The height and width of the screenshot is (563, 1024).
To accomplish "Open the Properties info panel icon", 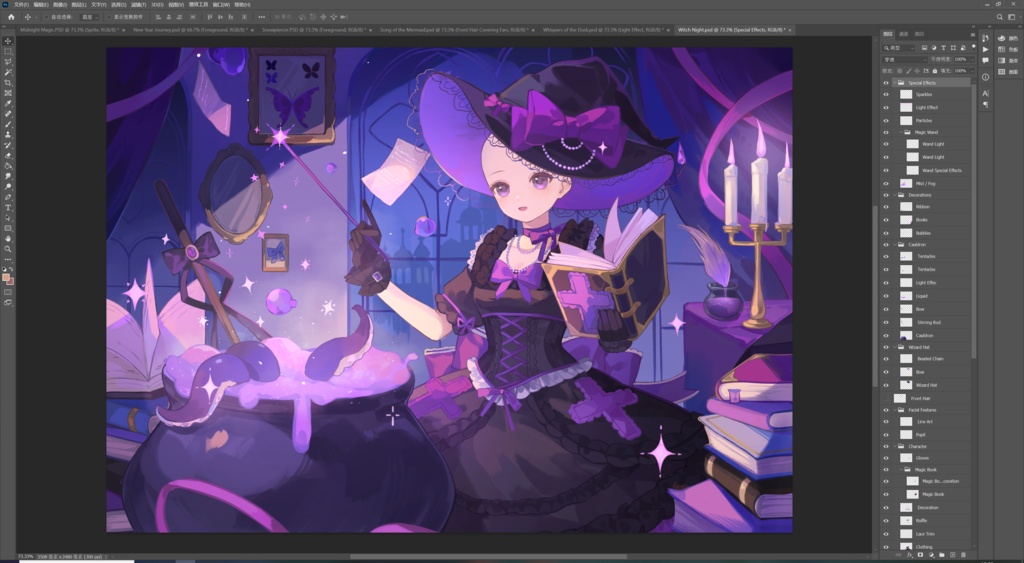I will click(985, 77).
